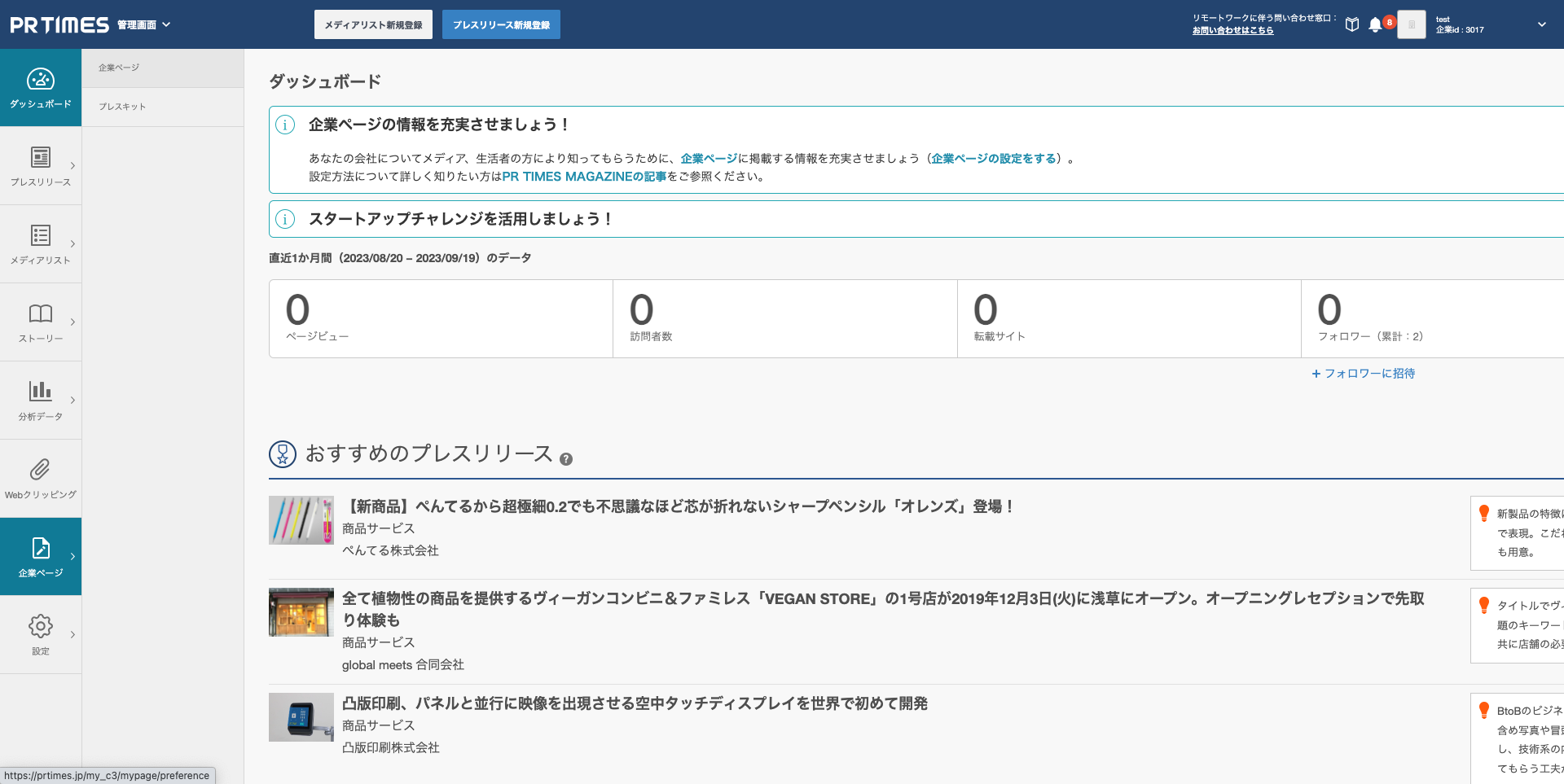Open the お問い合わせはこちら link
Viewport: 1564px width, 784px height.
(x=1232, y=30)
